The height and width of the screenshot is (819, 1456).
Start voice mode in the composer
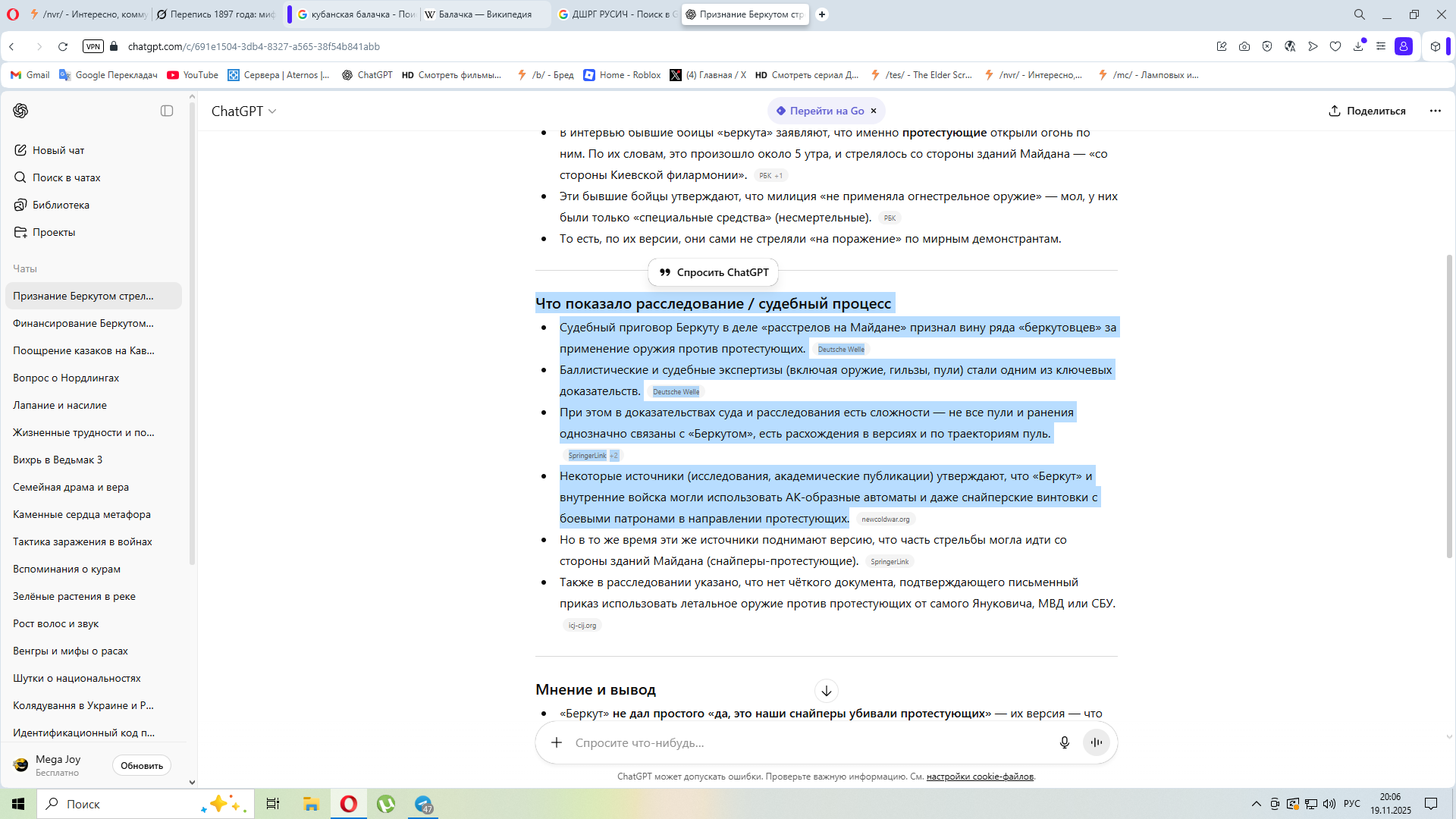pyautogui.click(x=1096, y=742)
